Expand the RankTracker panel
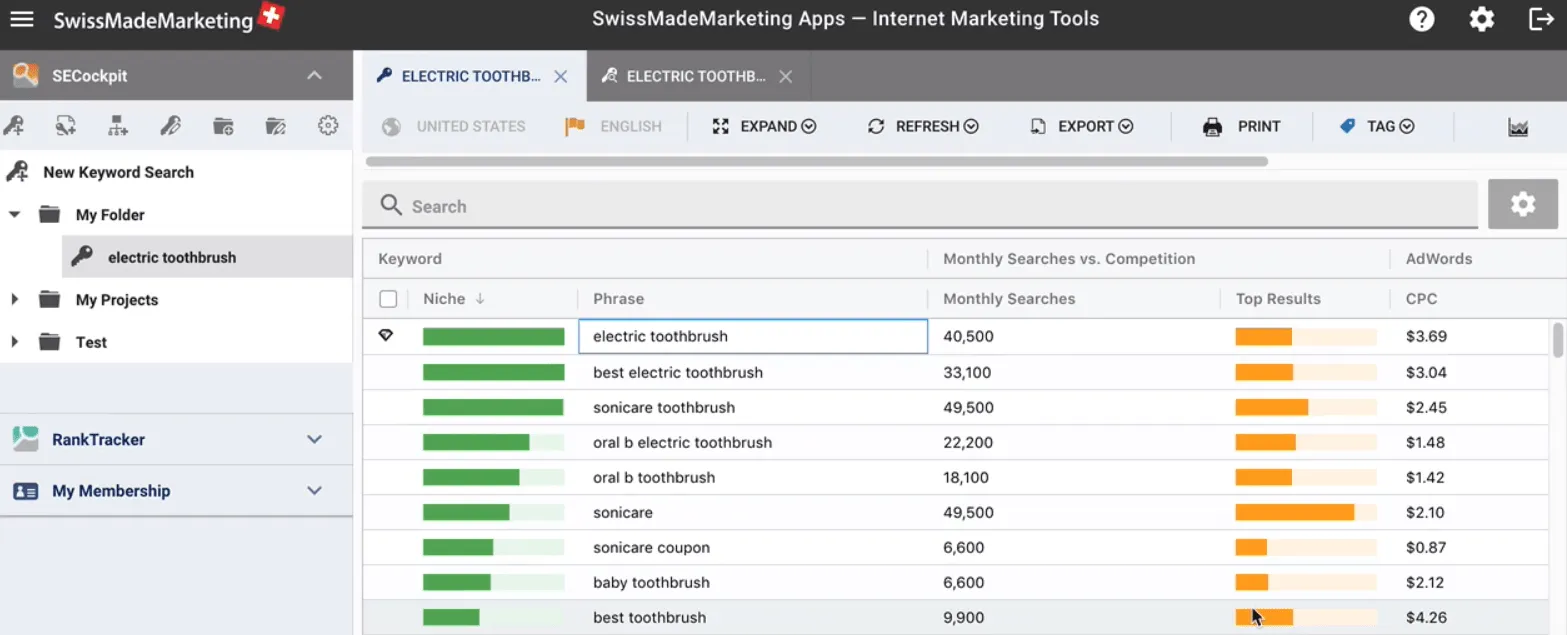The height and width of the screenshot is (635, 1567). [314, 440]
